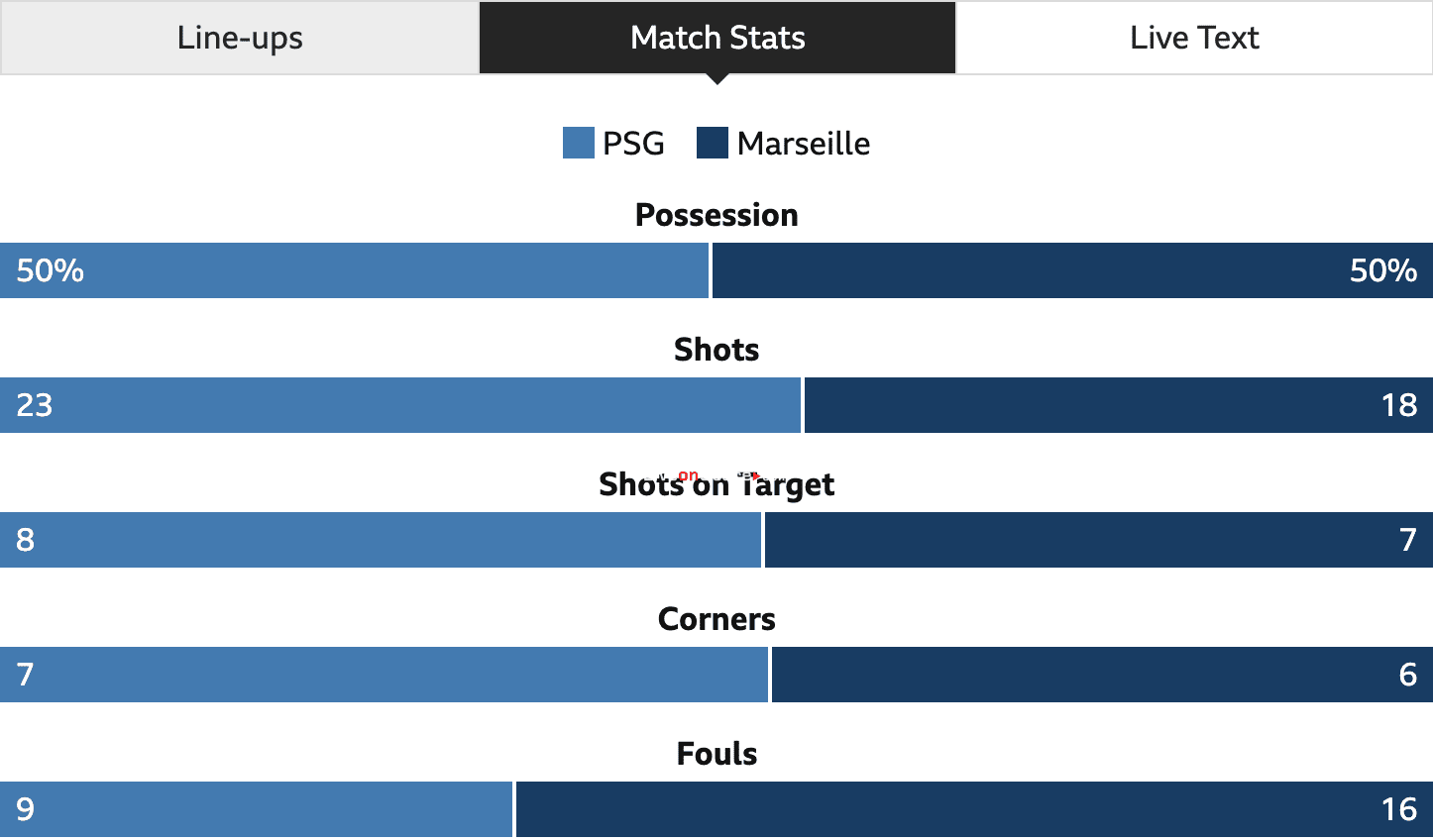Viewport: 1433px width, 840px height.
Task: Click the PSG legend label
Action: pos(633,144)
